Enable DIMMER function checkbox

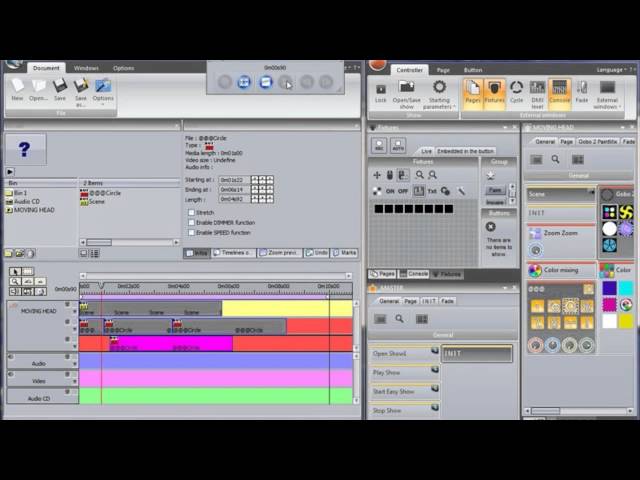coord(191,222)
